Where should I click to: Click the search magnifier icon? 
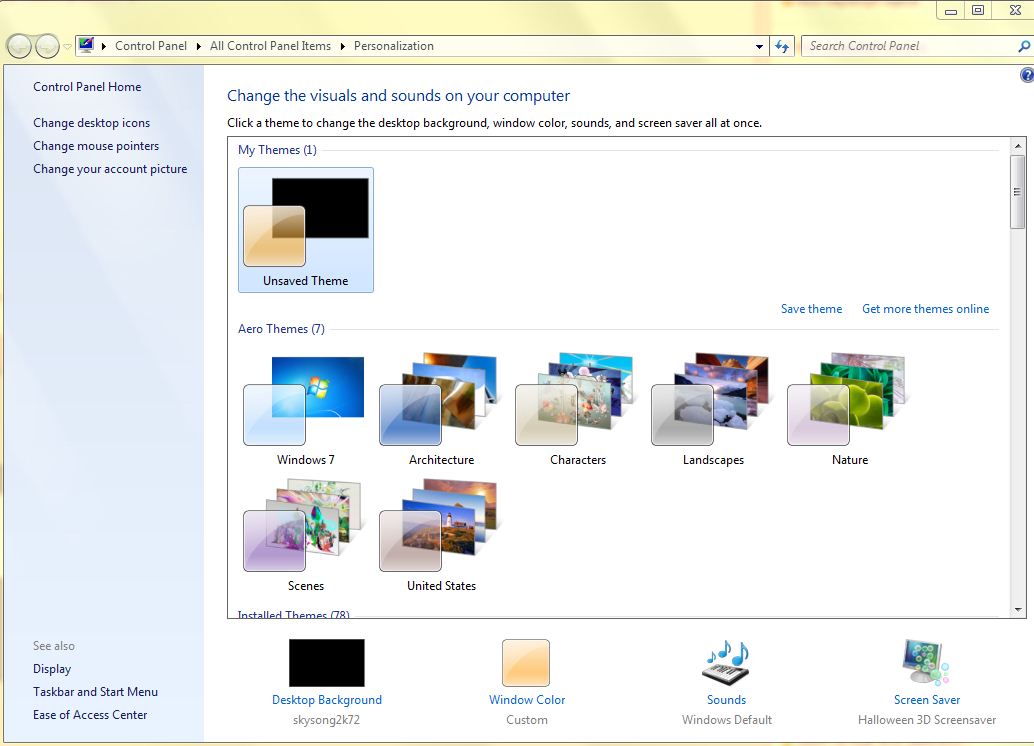pyautogui.click(x=1023, y=46)
